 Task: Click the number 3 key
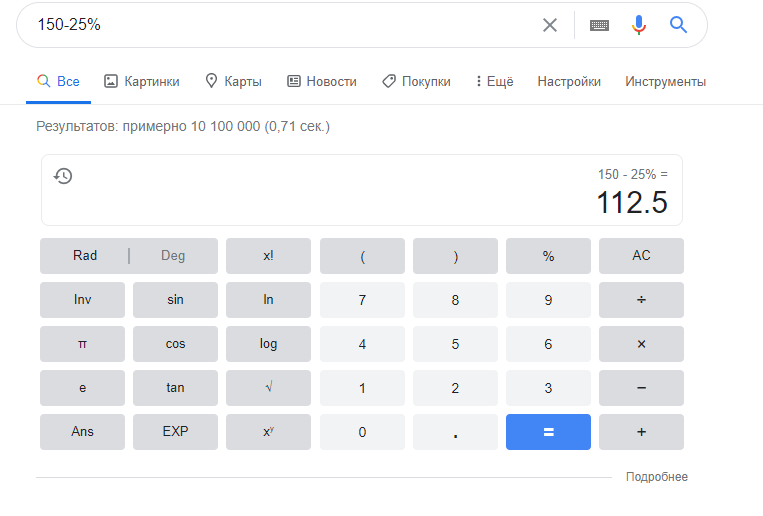548,388
